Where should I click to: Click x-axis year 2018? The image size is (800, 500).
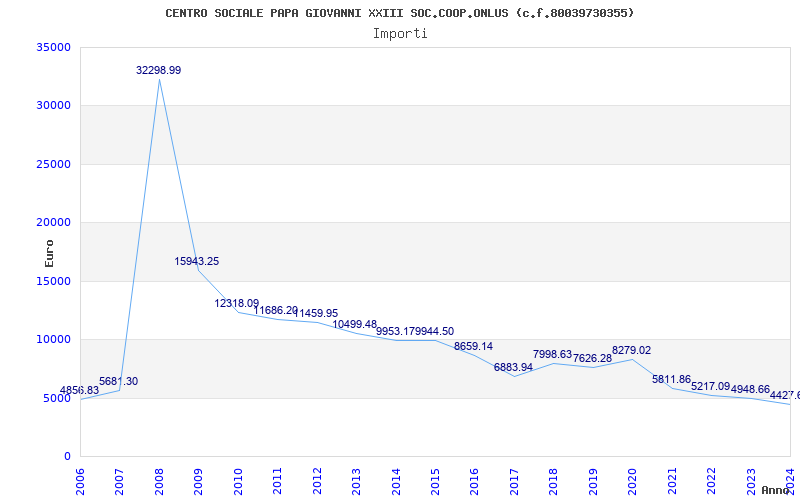coord(554,481)
